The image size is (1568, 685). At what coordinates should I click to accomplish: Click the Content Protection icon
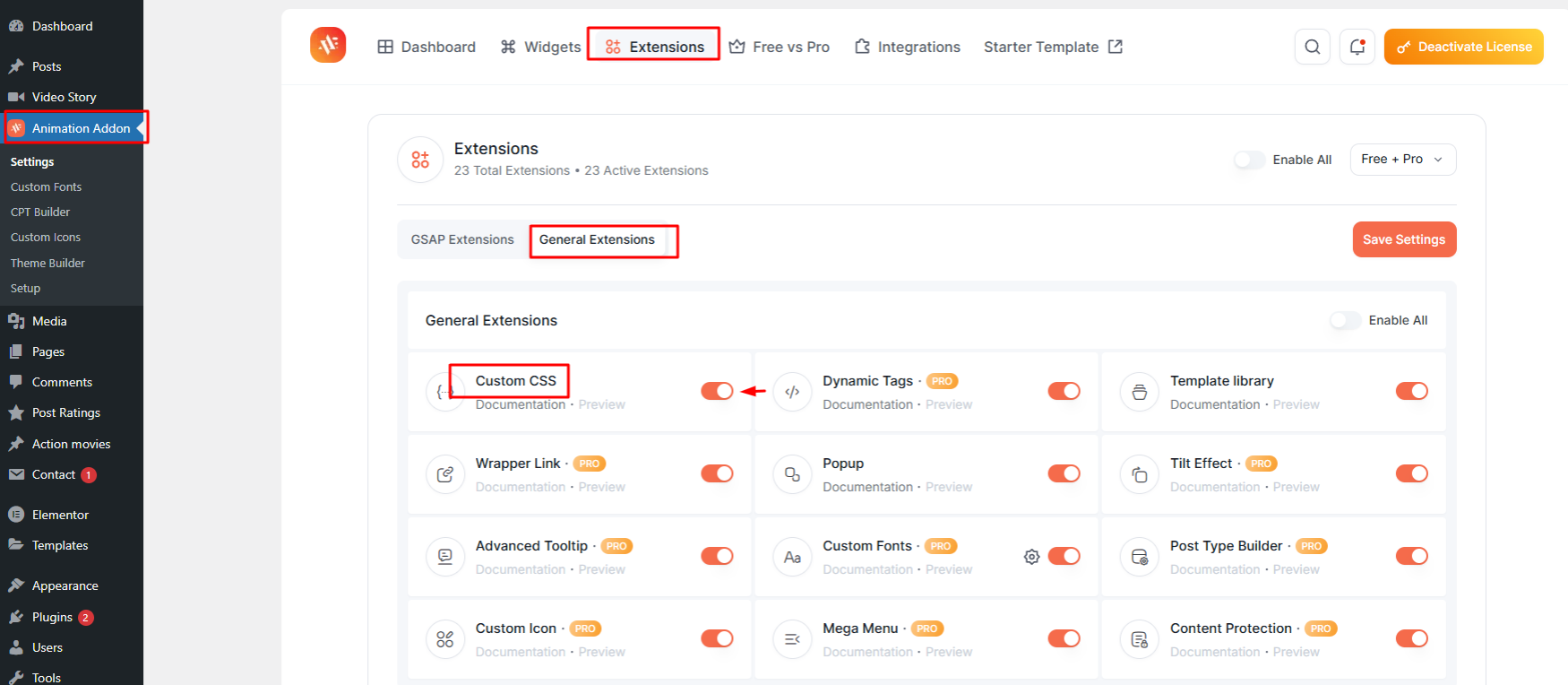pos(1140,639)
